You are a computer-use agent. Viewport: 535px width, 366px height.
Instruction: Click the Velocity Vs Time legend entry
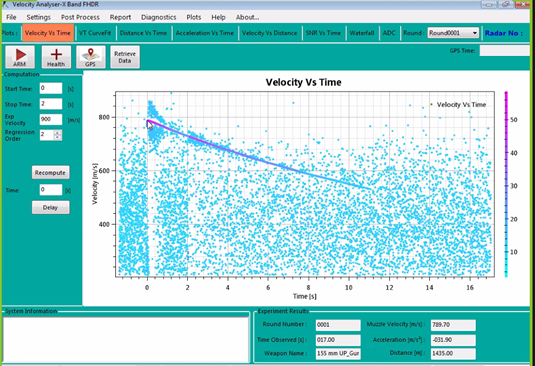pos(458,105)
